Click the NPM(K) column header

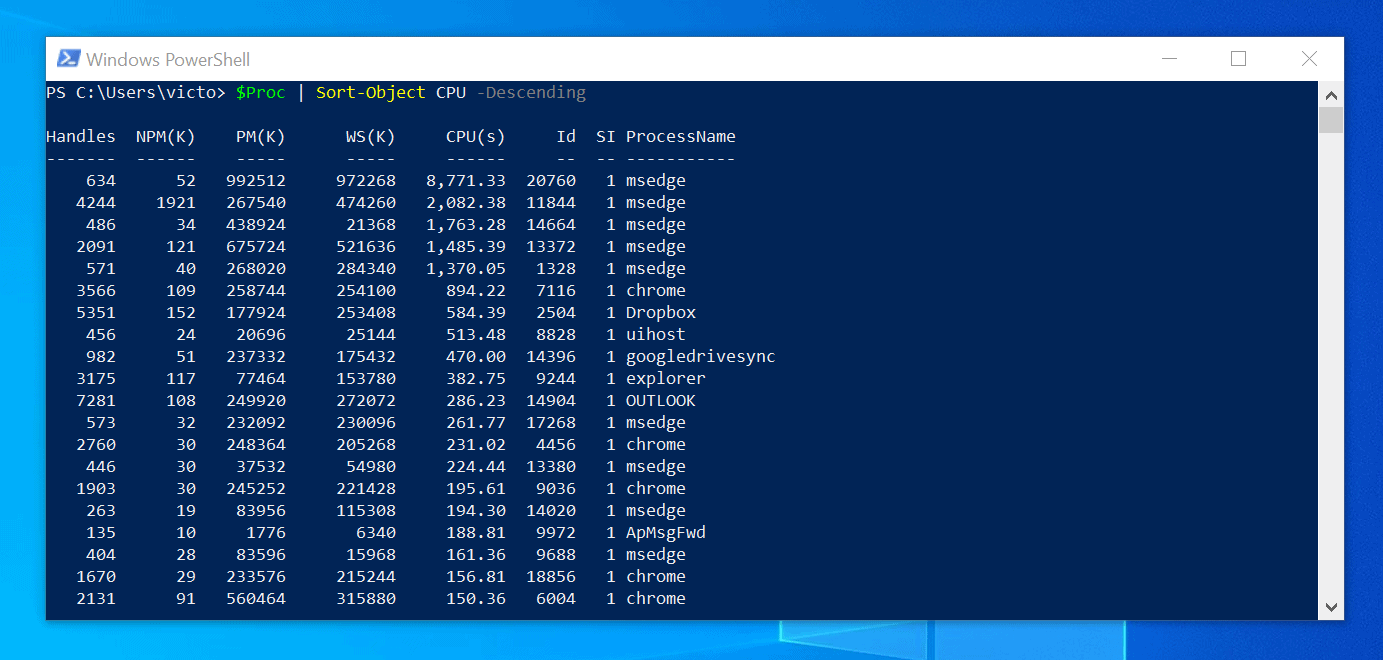coord(166,137)
